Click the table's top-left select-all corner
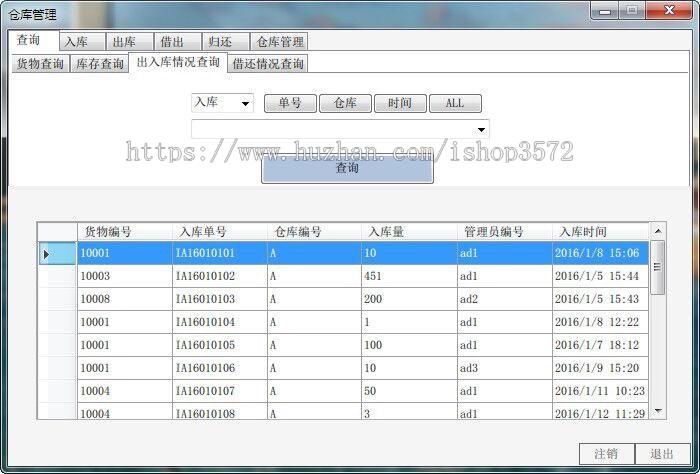Viewport: 700px width, 474px height. [58, 232]
